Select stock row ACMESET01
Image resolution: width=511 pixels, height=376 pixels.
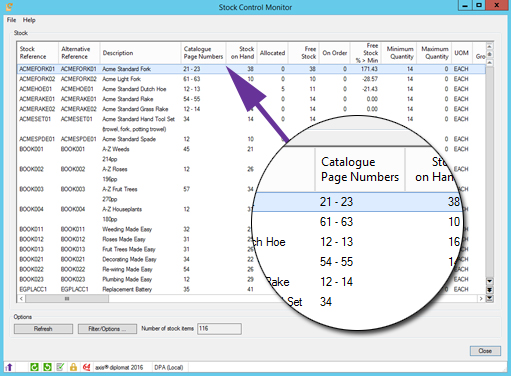point(251,124)
